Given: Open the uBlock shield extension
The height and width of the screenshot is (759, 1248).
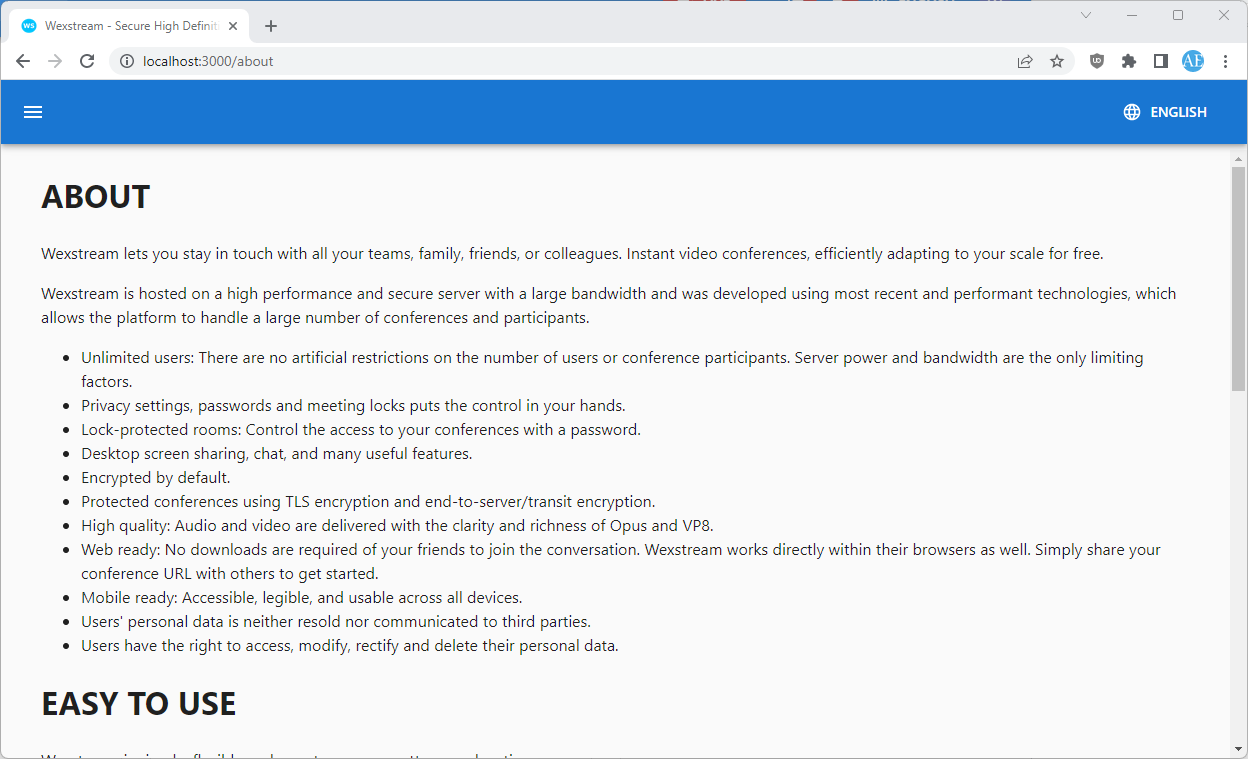Looking at the screenshot, I should tap(1097, 61).
